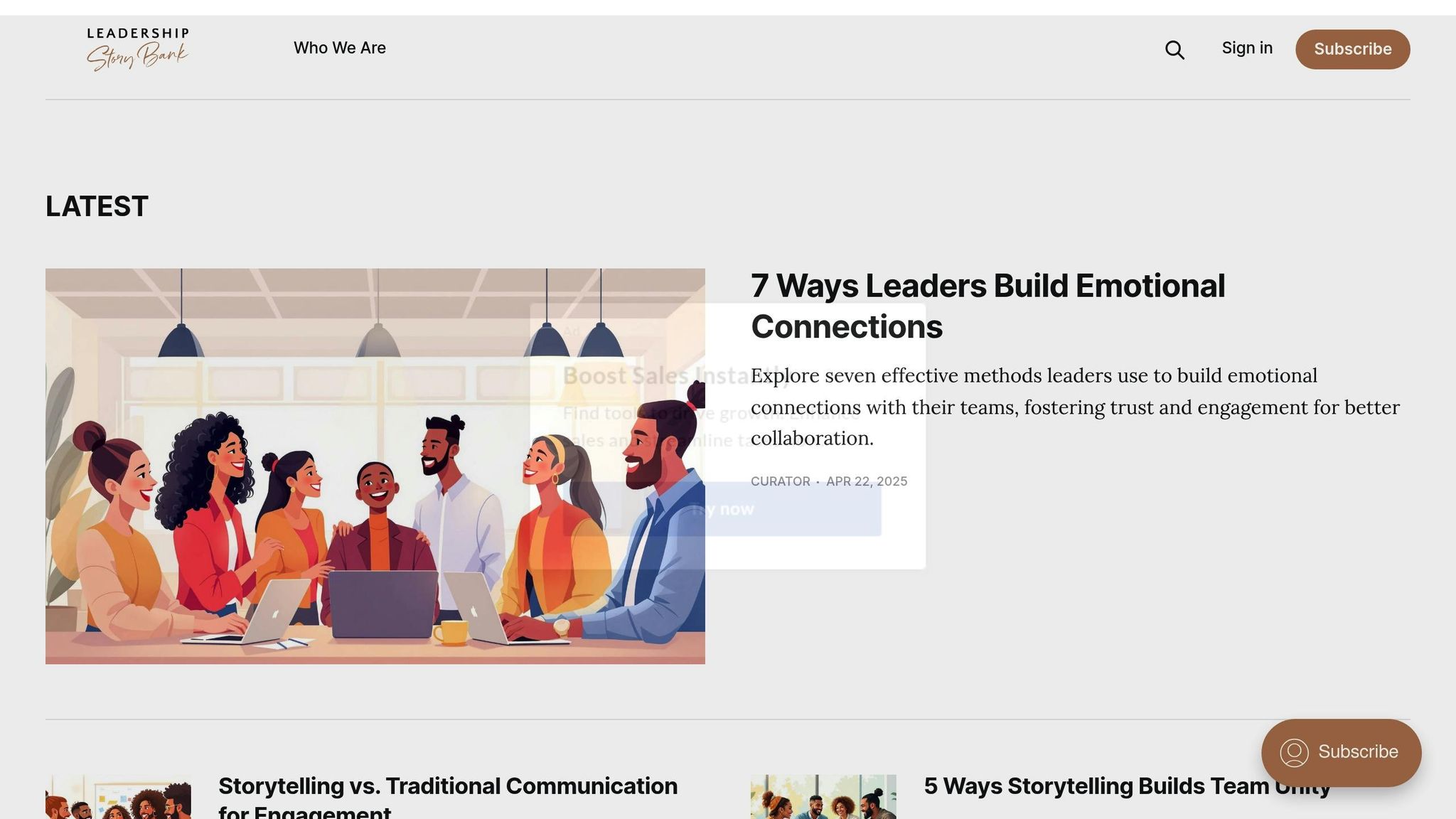Image resolution: width=1456 pixels, height=819 pixels.
Task: Click the 5 Ways Storytelling article thumbnail
Action: point(823,797)
